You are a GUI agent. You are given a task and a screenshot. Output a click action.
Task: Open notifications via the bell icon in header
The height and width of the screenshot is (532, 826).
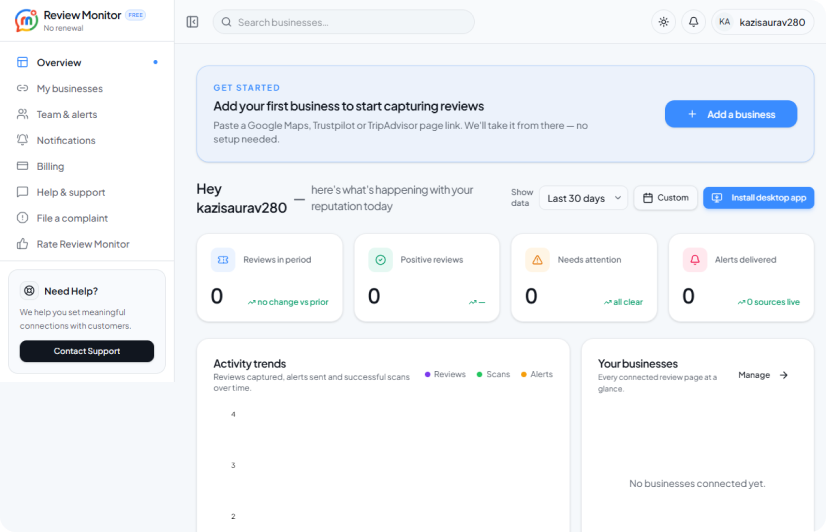coord(694,22)
